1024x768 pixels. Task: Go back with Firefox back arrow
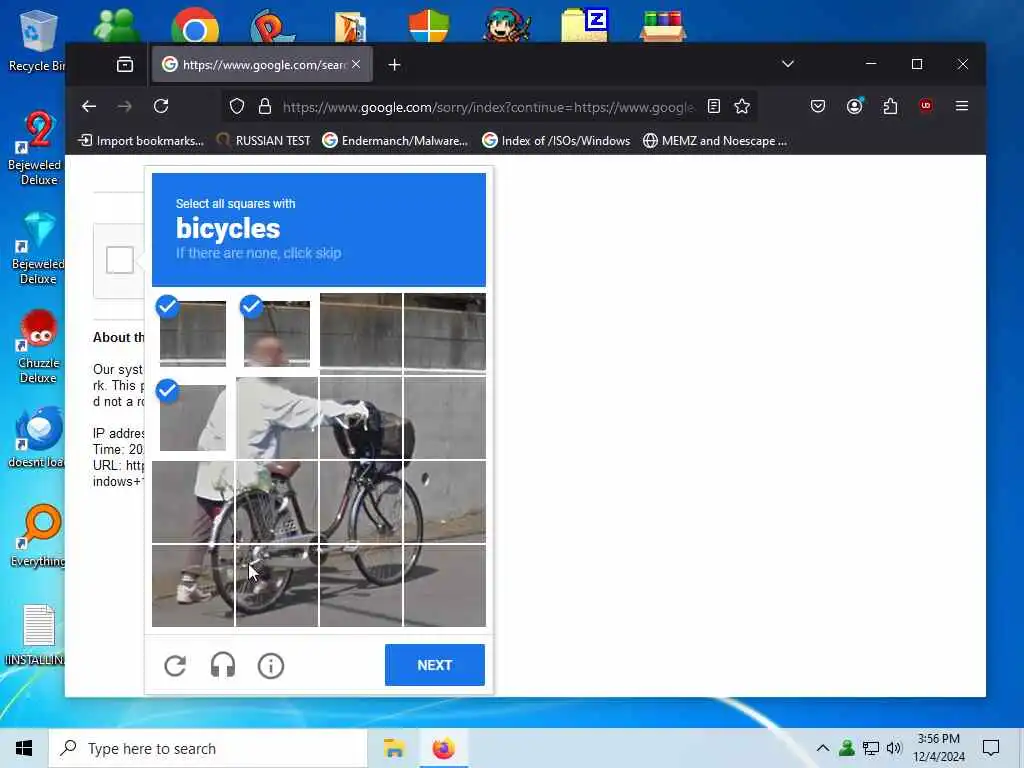(x=89, y=106)
